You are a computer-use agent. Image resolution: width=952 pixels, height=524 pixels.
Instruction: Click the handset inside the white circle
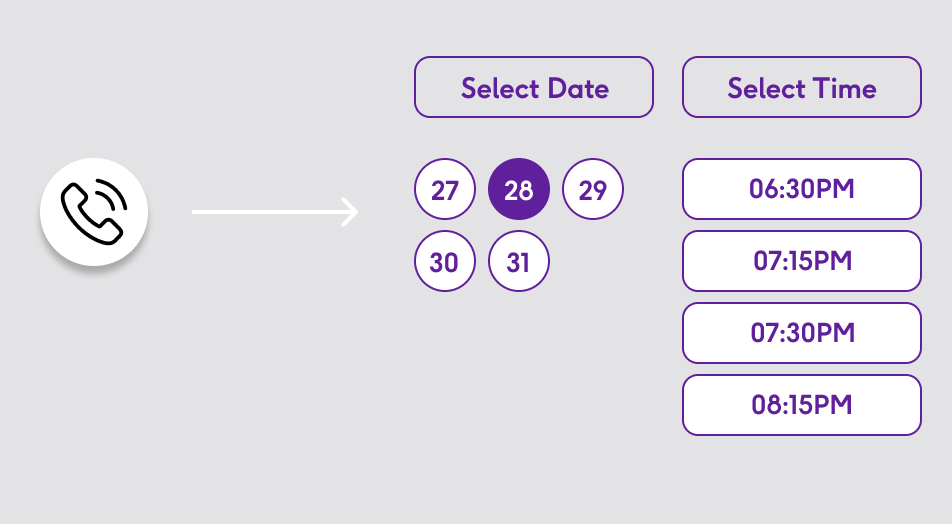click(89, 217)
